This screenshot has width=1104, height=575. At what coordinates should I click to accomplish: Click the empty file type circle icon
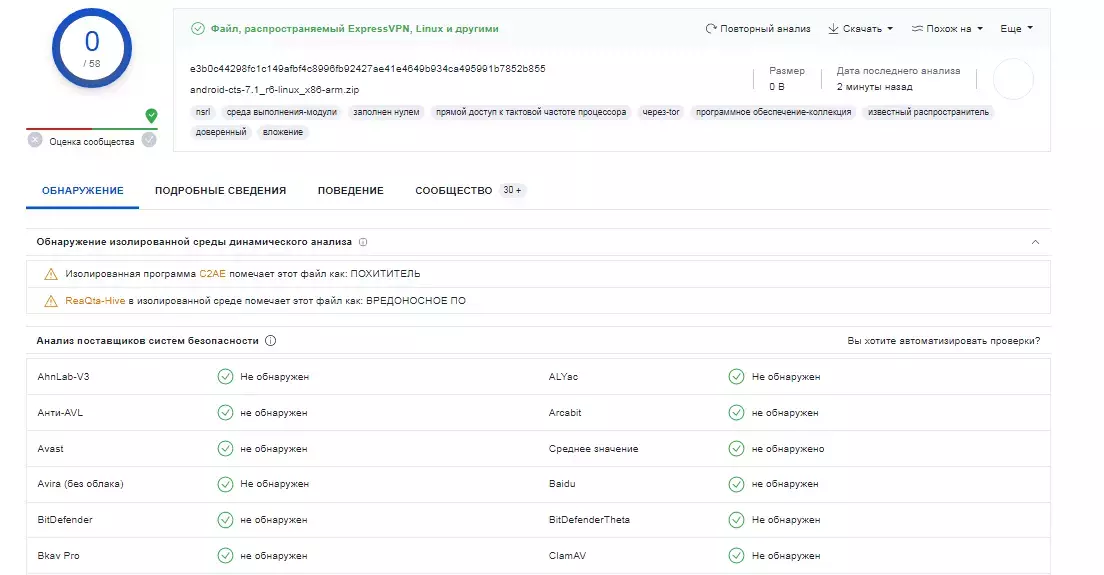coord(1013,79)
